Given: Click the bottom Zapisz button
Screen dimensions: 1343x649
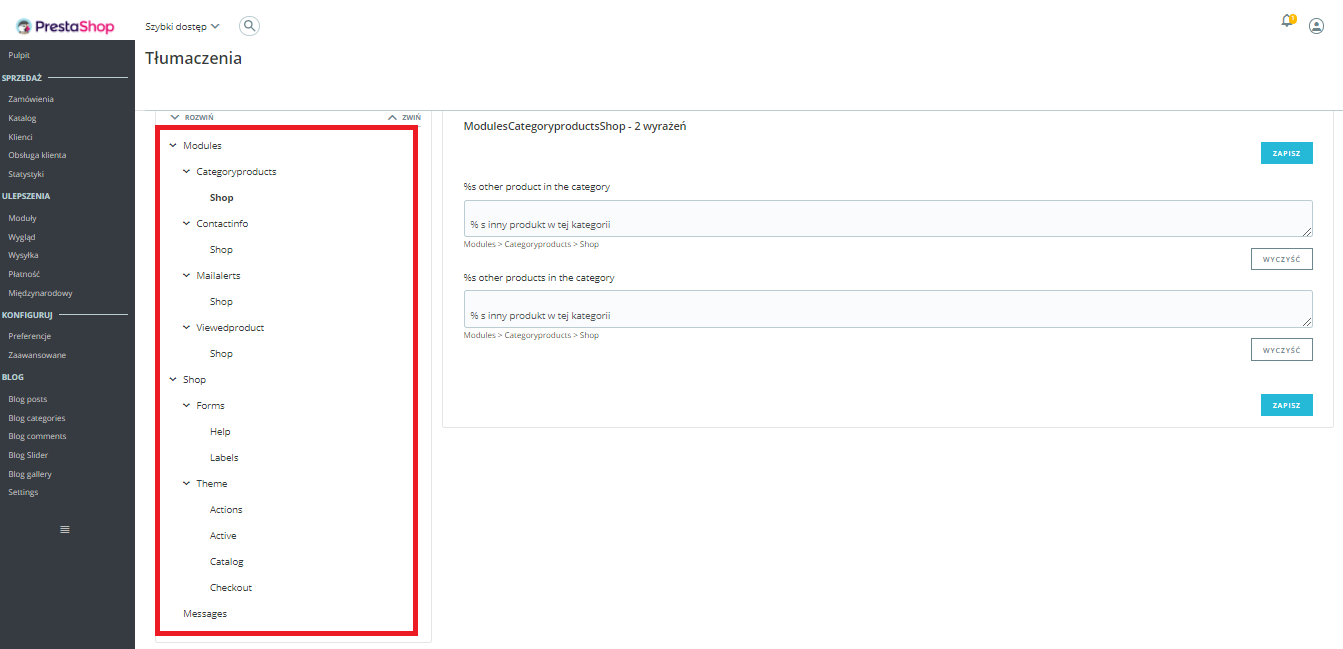Looking at the screenshot, I should click(1286, 405).
